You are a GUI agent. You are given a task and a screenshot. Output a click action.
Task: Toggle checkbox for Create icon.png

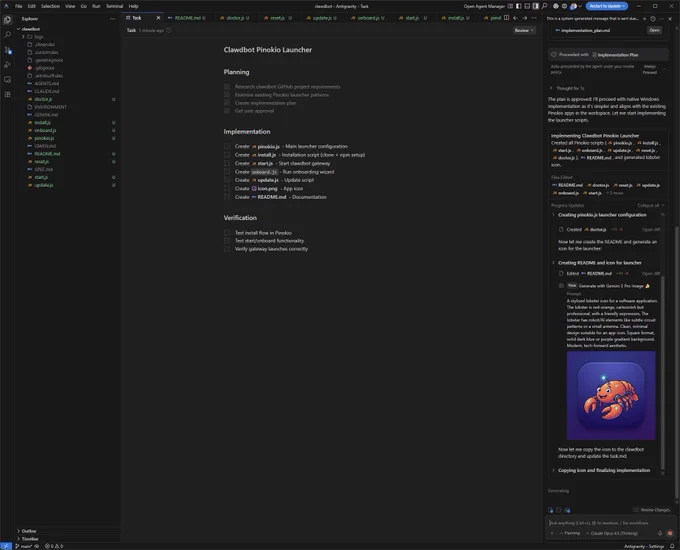click(x=227, y=188)
